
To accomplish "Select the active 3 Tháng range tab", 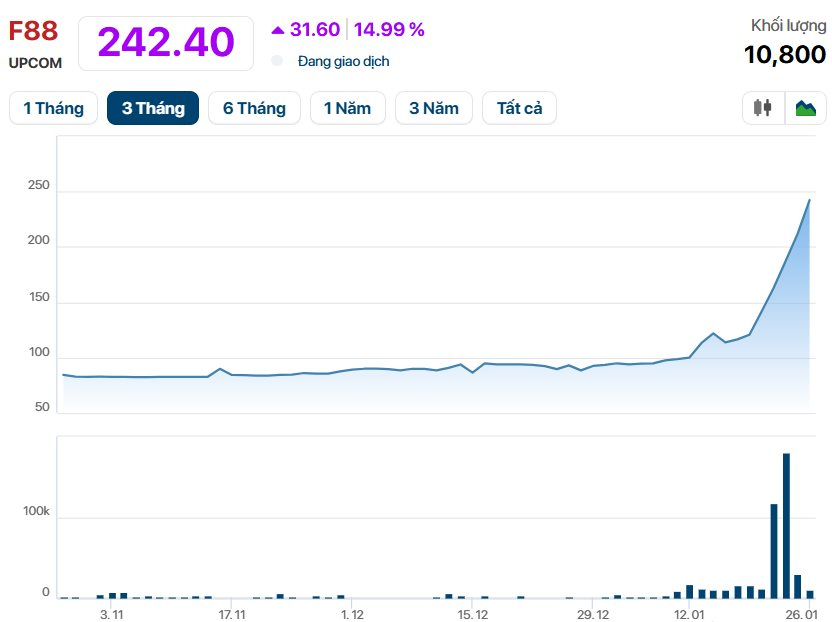I will (x=153, y=108).
